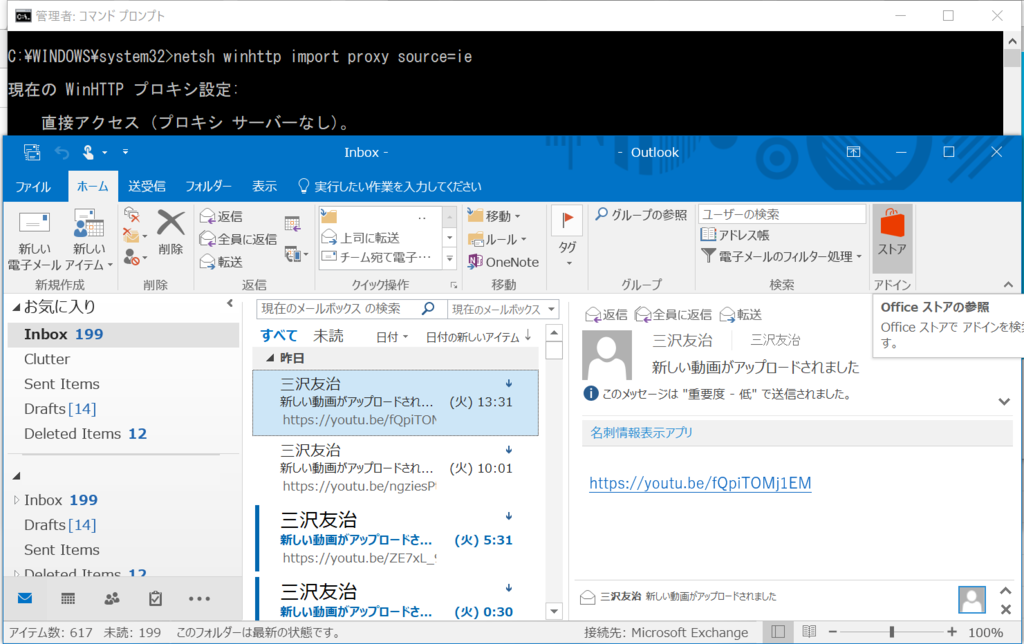Click reading pane 全員に返信 button
Image resolution: width=1024 pixels, height=644 pixels.
tap(673, 315)
